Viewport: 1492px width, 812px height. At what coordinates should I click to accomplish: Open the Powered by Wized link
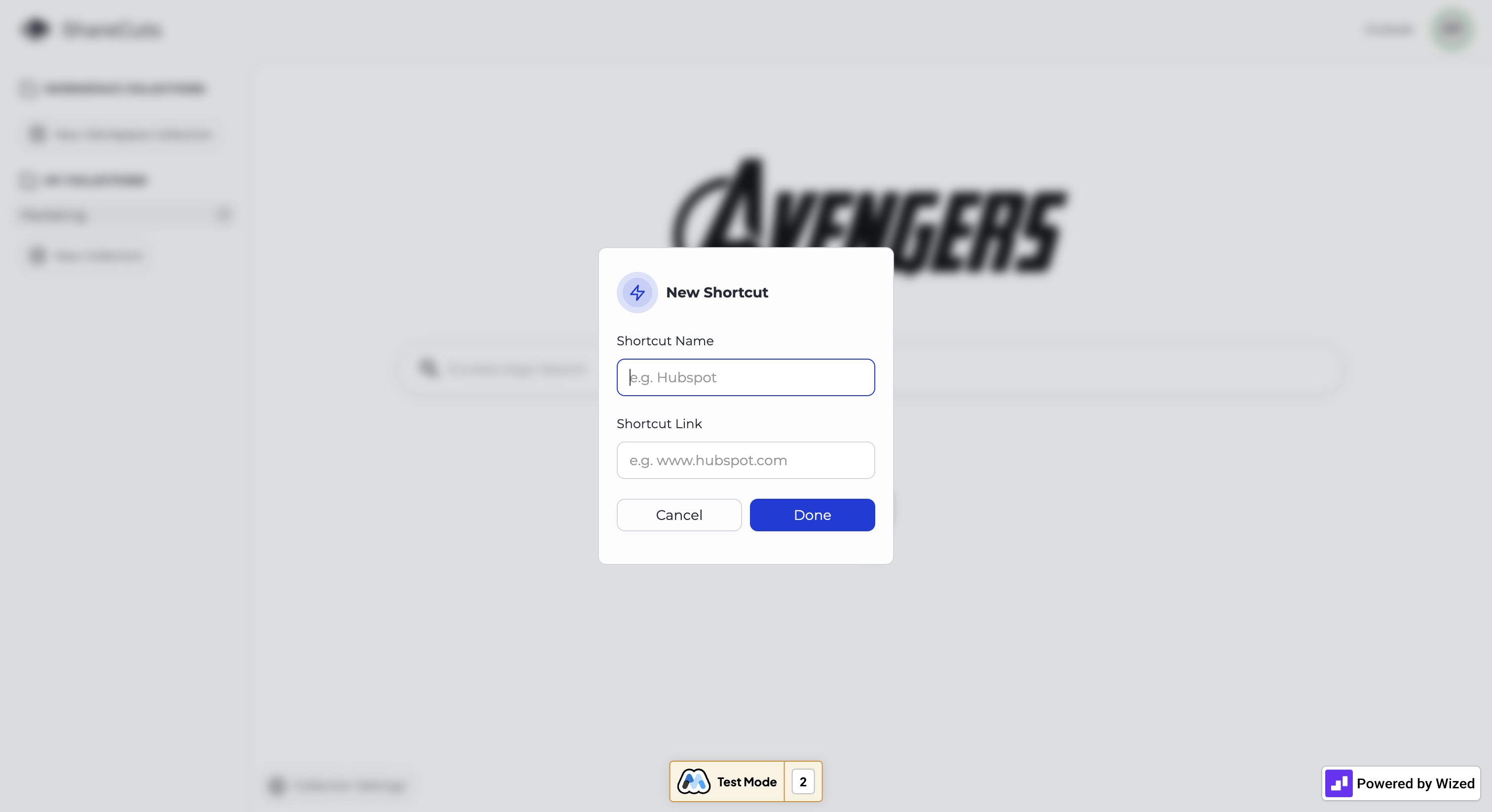(x=1401, y=783)
